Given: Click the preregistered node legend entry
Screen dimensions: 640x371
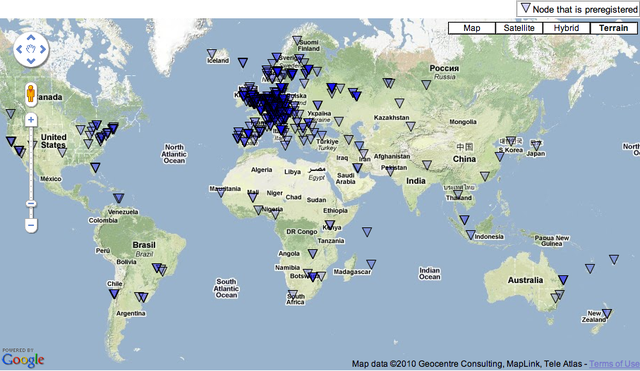Looking at the screenshot, I should 578,9.
